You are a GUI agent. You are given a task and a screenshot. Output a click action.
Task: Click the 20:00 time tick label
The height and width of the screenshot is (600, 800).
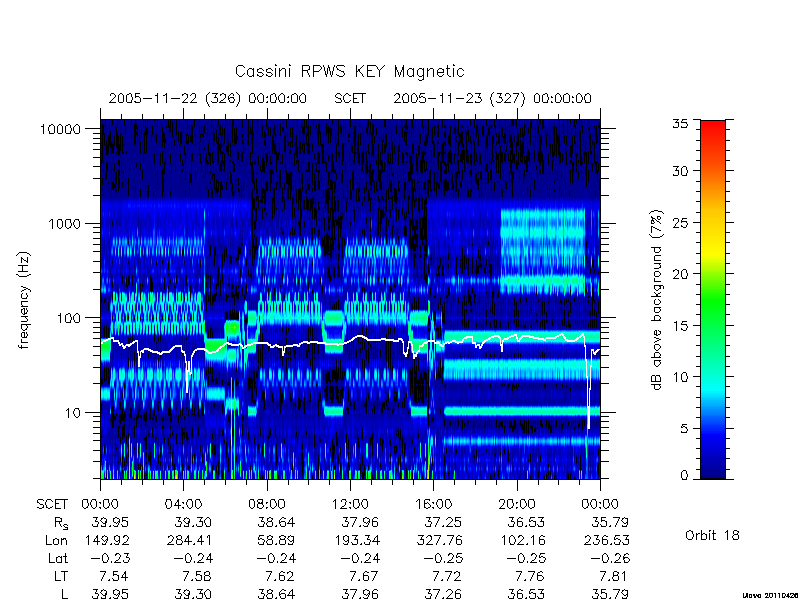pyautogui.click(x=517, y=504)
